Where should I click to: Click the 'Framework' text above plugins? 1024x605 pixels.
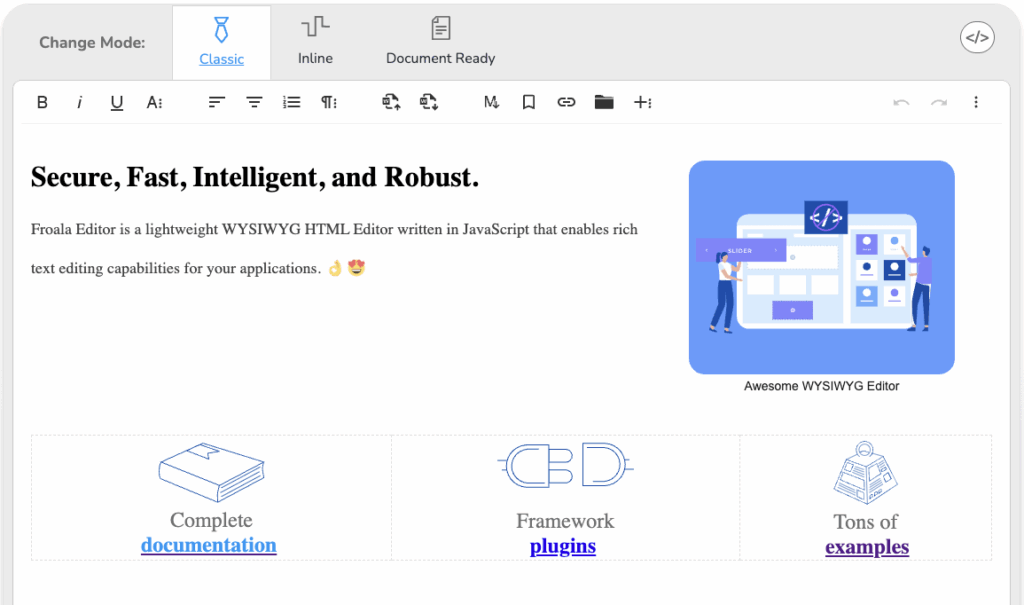pyautogui.click(x=565, y=521)
